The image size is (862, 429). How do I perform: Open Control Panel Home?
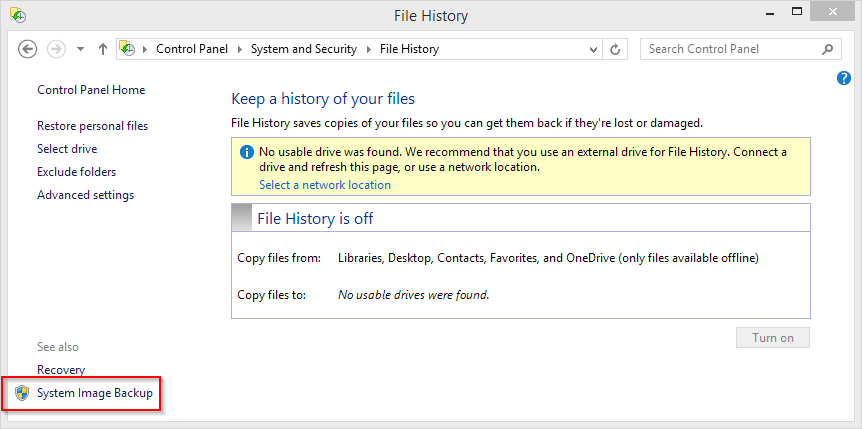tap(91, 90)
